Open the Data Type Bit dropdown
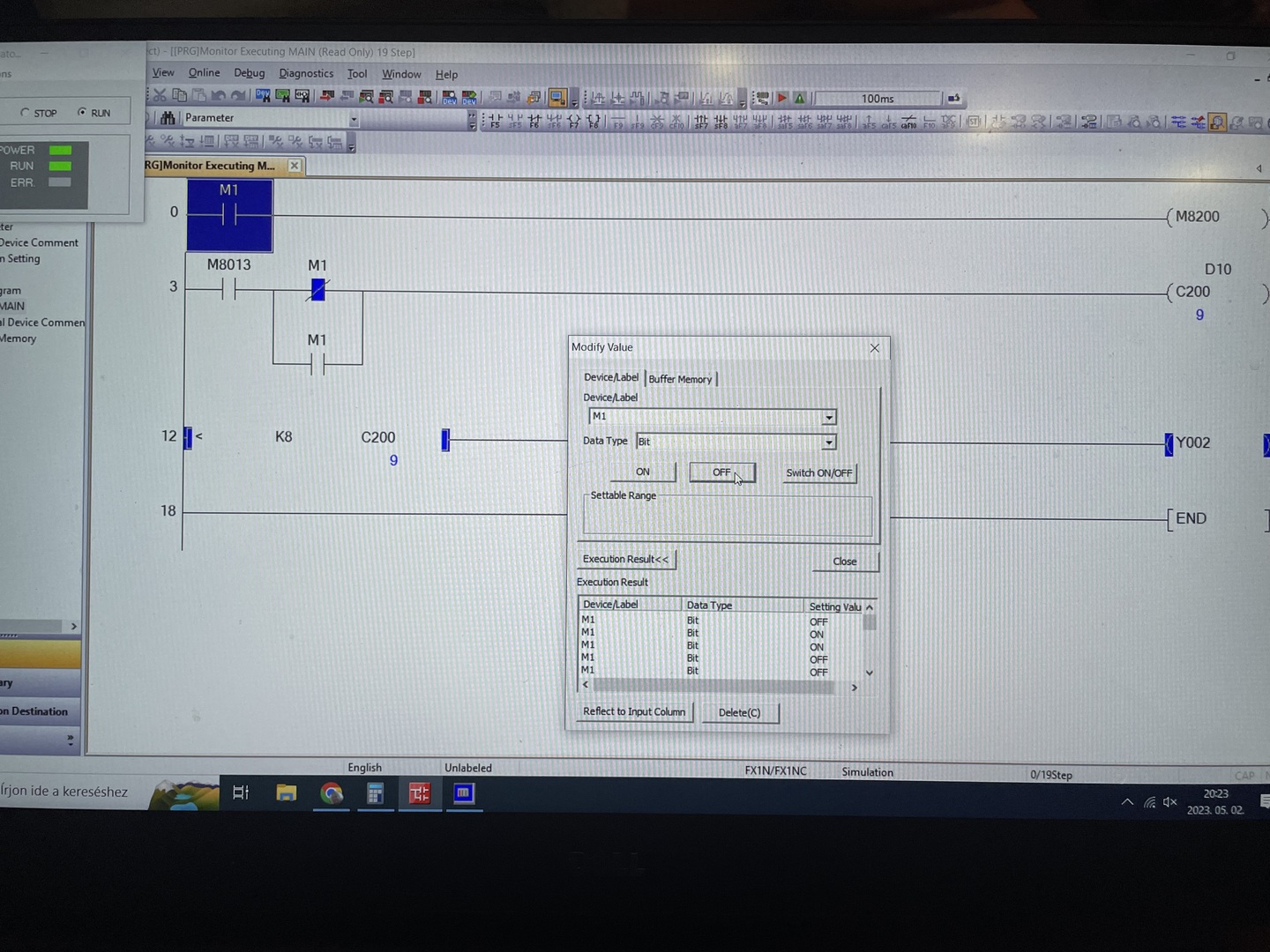The width and height of the screenshot is (1270, 952). [829, 443]
